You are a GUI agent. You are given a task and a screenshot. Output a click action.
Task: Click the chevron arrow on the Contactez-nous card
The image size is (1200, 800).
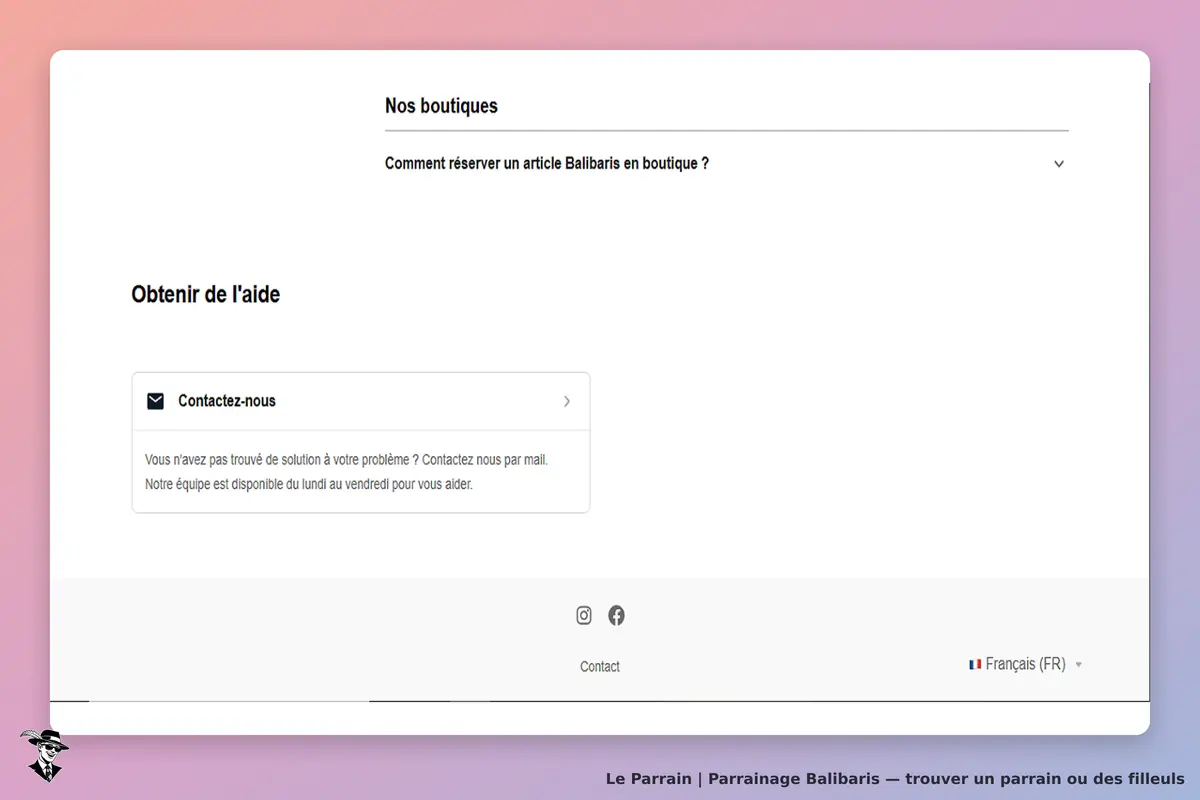(567, 401)
